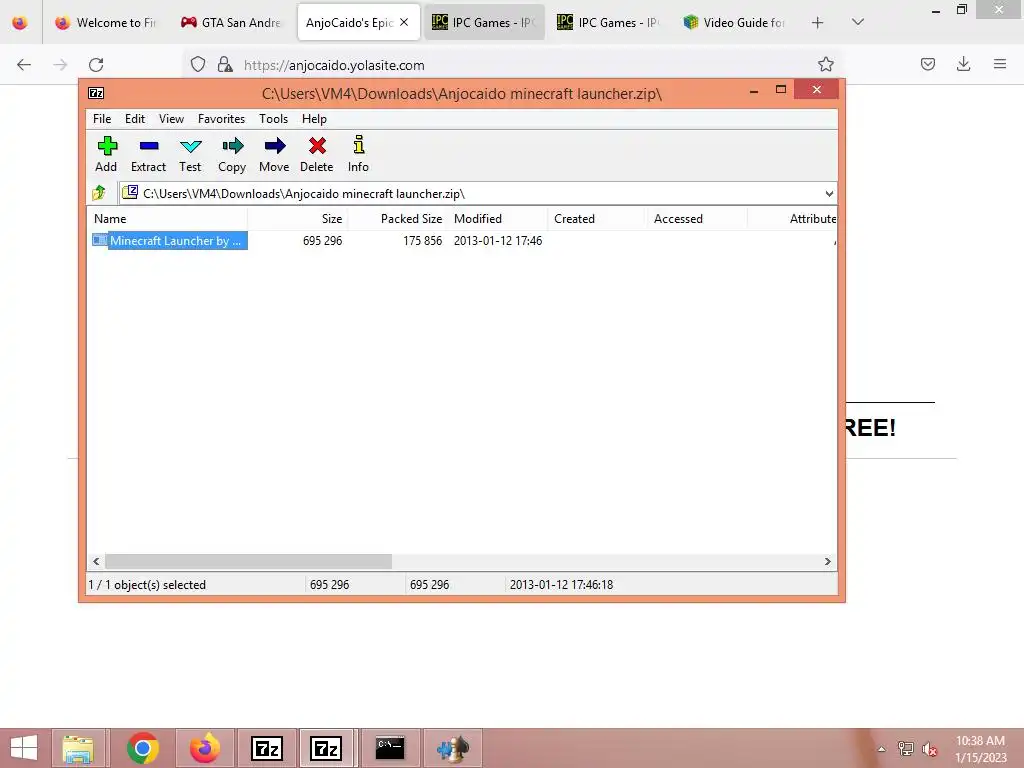Sort by the Name column header
Screen dimensions: 1024x768
(x=167, y=219)
